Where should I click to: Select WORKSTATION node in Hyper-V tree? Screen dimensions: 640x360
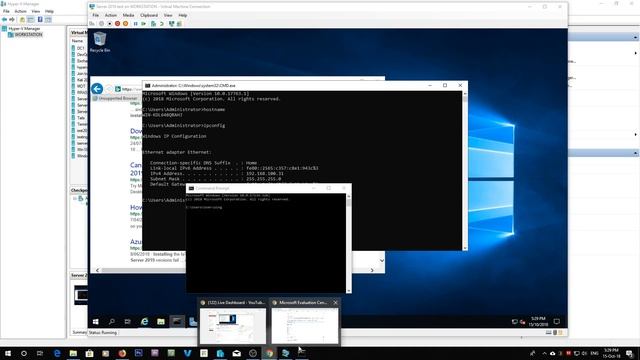tap(25, 35)
